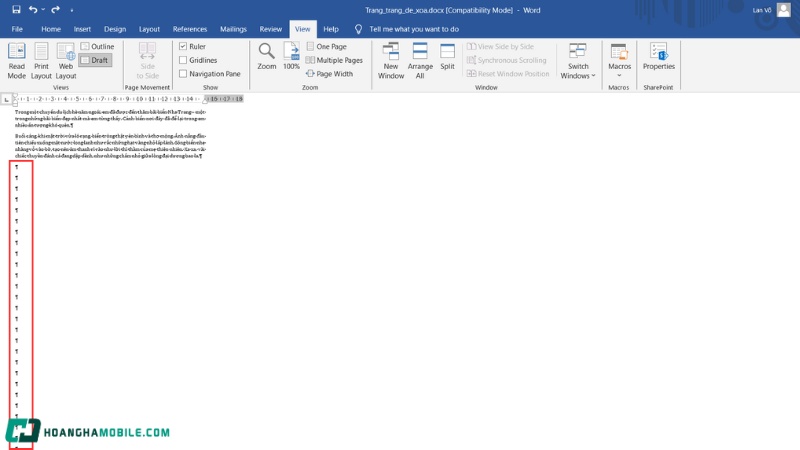Enable the Gridlines checkbox
The image size is (800, 450).
(x=183, y=60)
